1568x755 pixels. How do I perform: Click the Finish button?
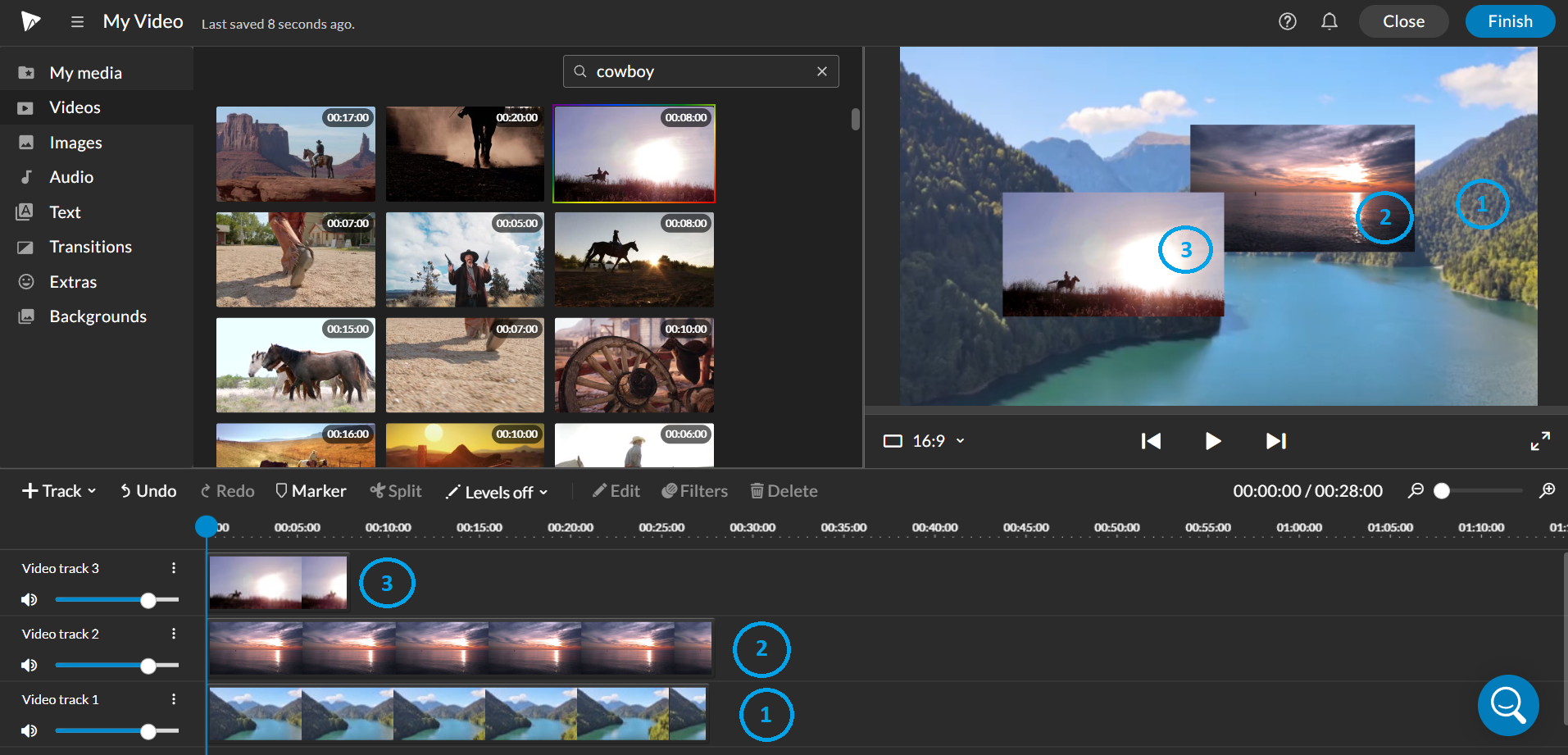[1509, 21]
